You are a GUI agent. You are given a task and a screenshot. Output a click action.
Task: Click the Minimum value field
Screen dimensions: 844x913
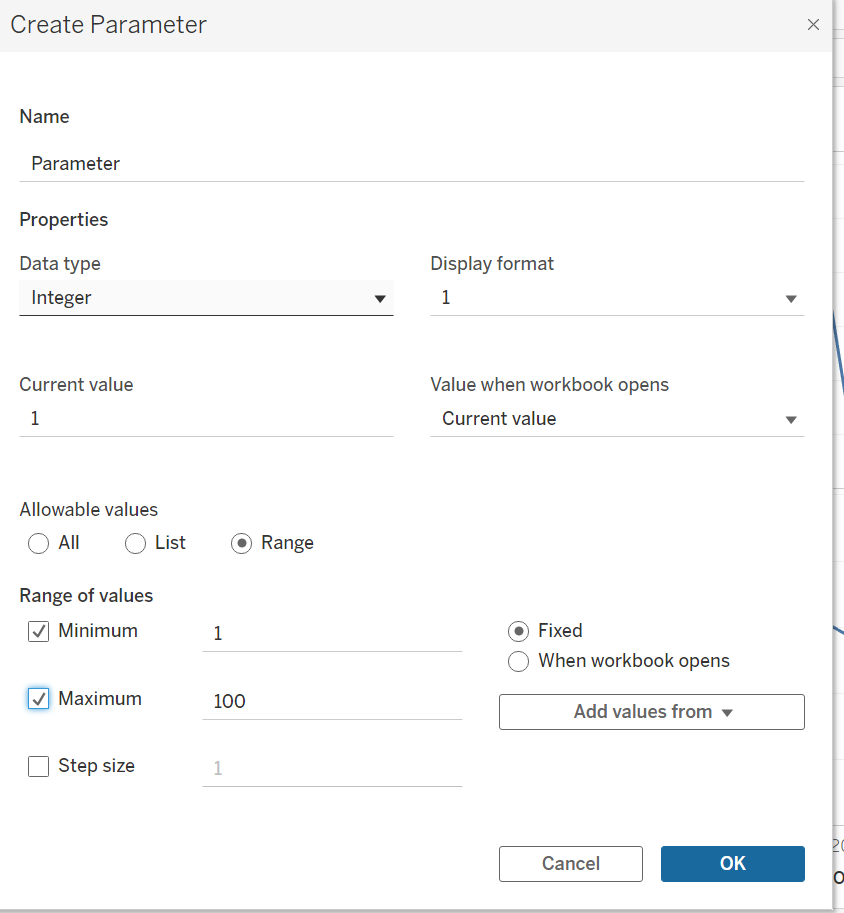[x=331, y=633]
